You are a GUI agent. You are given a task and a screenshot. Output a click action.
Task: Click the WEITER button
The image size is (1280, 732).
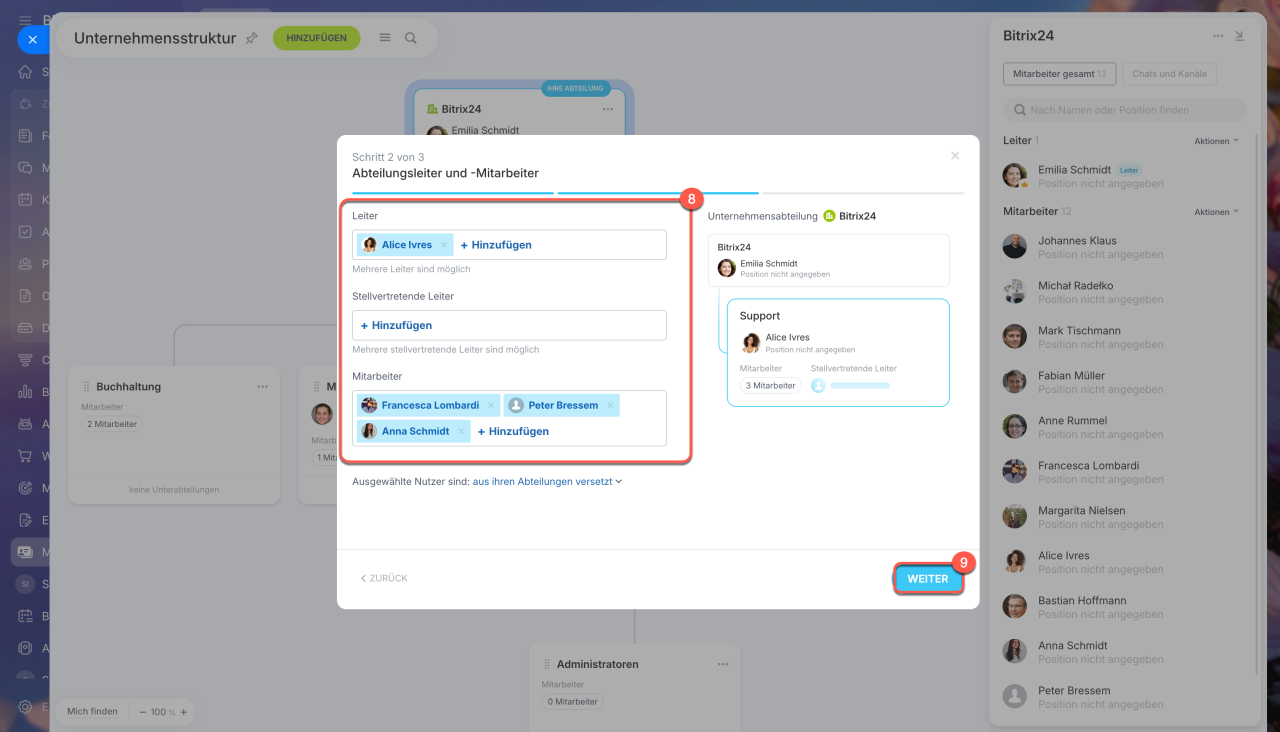pos(928,579)
